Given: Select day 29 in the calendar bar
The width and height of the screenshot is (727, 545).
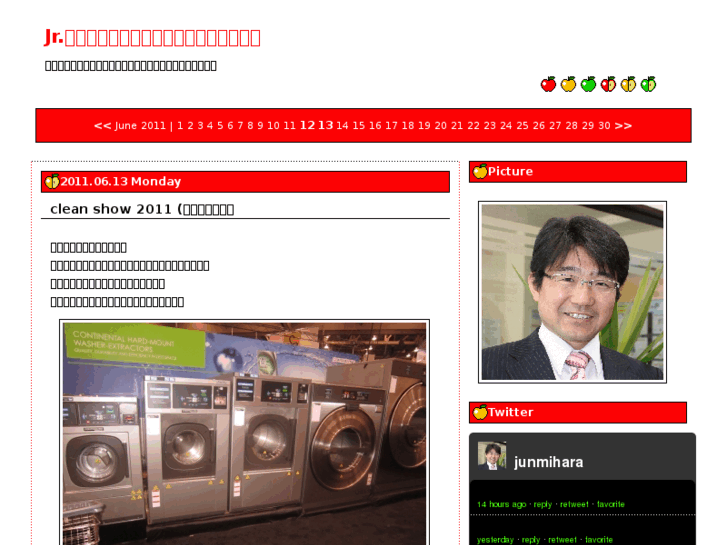Looking at the screenshot, I should click(588, 126).
